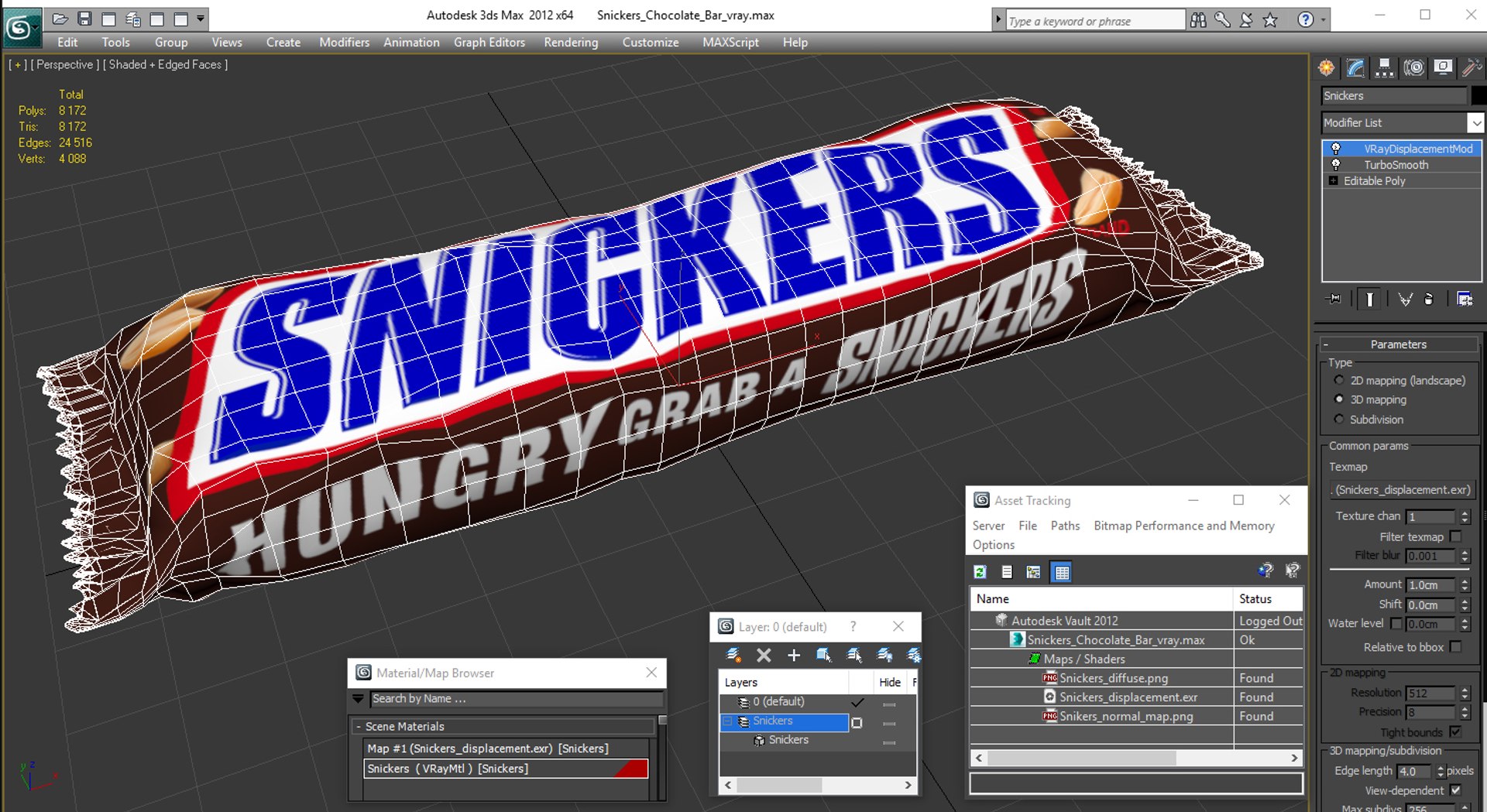This screenshot has height=812, width=1487.
Task: Expand the Editable Poly sub-object tree
Action: point(1333,181)
